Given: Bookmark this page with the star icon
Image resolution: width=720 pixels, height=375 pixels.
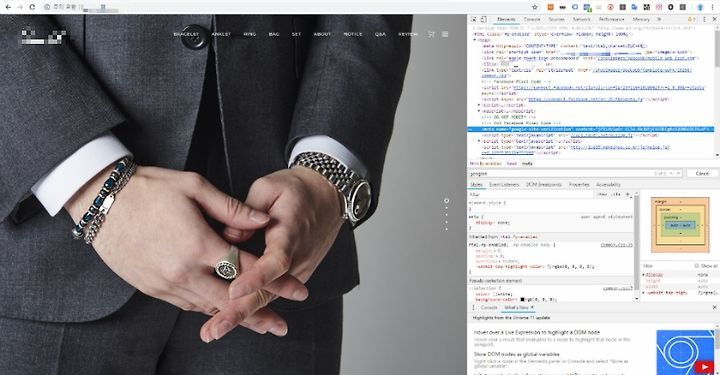Looking at the screenshot, I should click(534, 7).
